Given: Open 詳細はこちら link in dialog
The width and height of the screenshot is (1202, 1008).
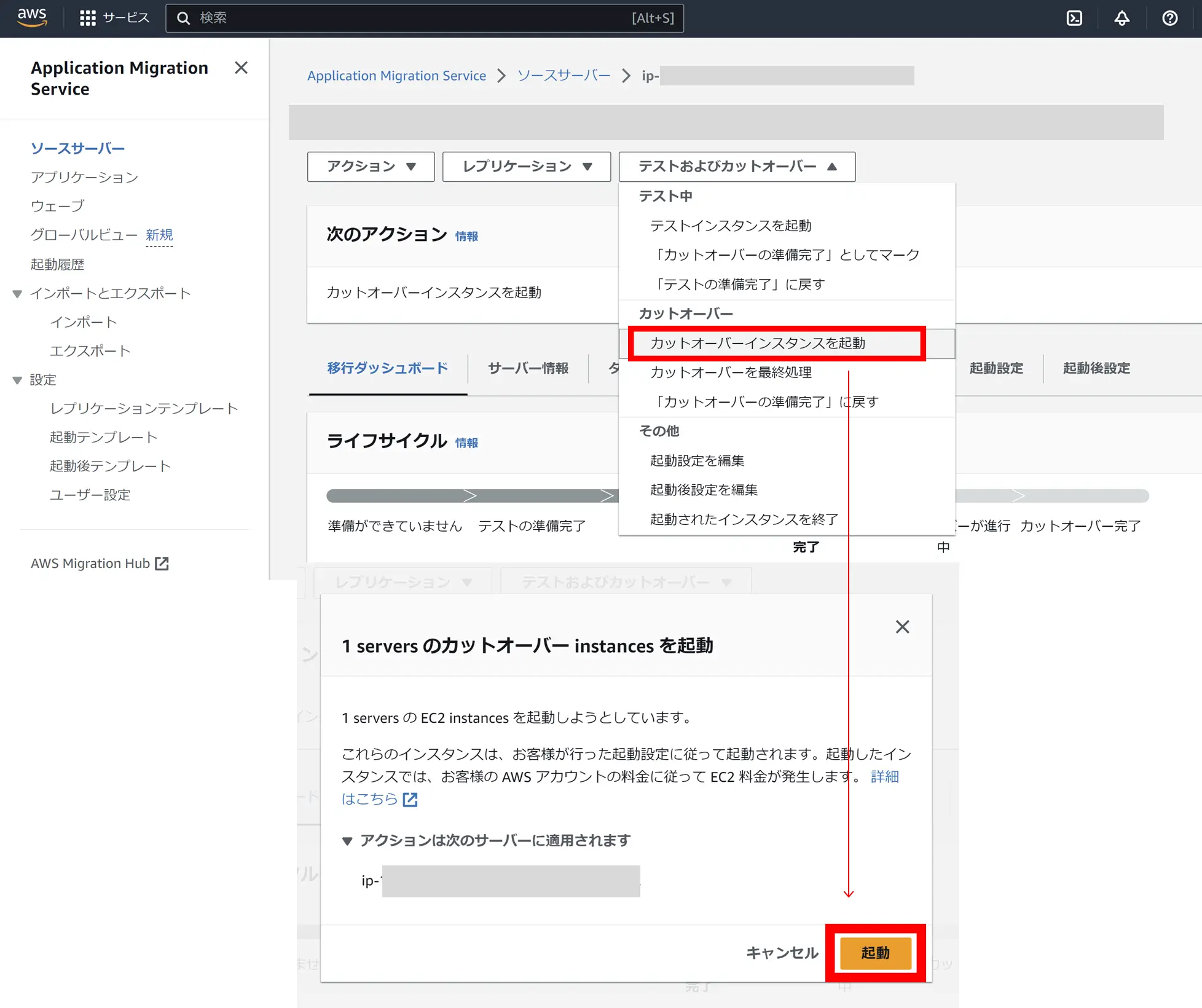Looking at the screenshot, I should pyautogui.click(x=885, y=776).
